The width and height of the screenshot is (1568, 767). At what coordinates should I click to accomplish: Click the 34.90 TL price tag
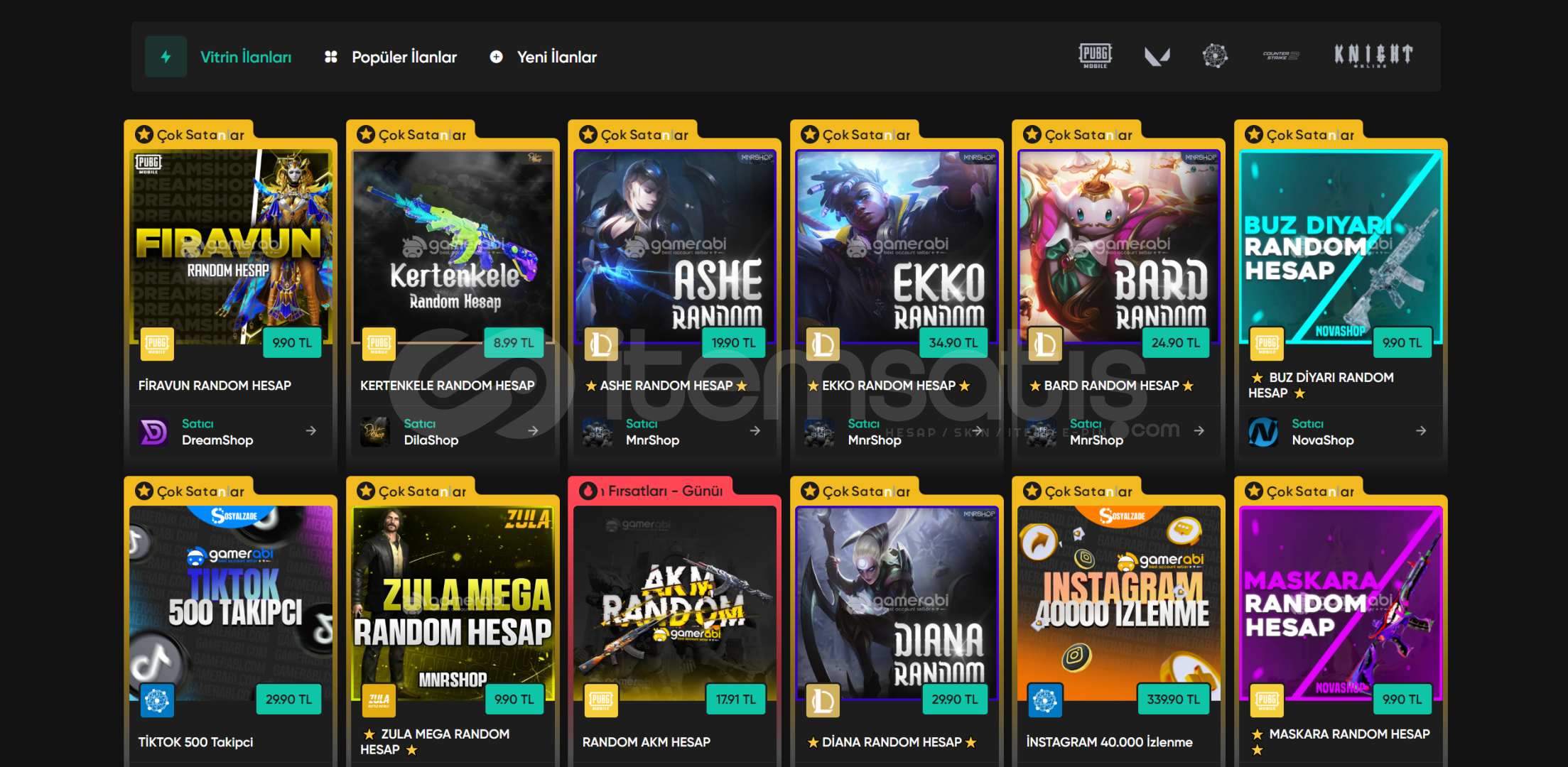click(x=953, y=343)
